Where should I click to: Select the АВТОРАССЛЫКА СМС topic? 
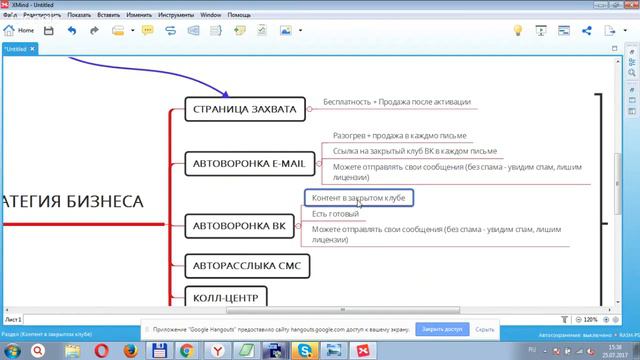(247, 266)
